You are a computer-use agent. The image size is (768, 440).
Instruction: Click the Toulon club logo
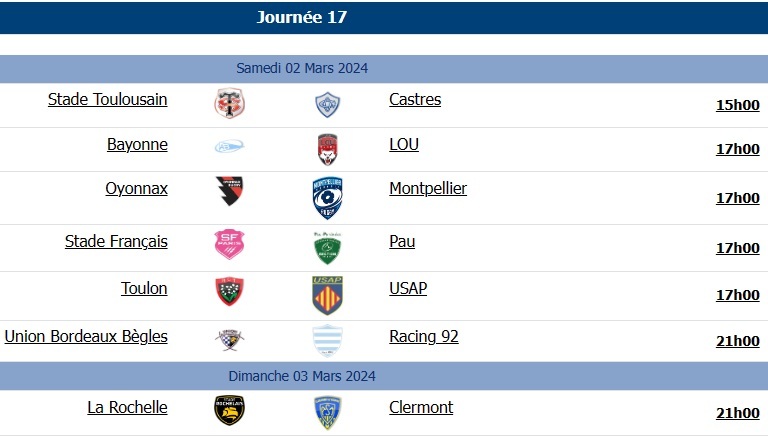230,291
